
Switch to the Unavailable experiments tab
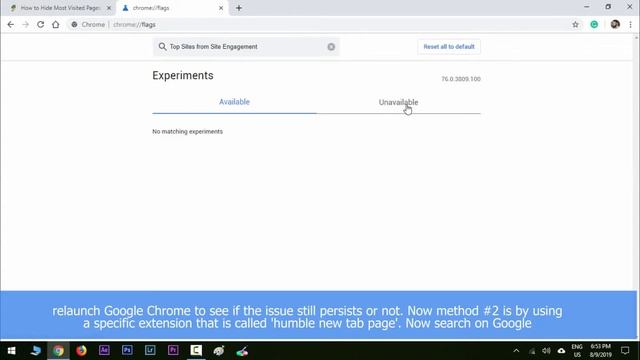398,102
